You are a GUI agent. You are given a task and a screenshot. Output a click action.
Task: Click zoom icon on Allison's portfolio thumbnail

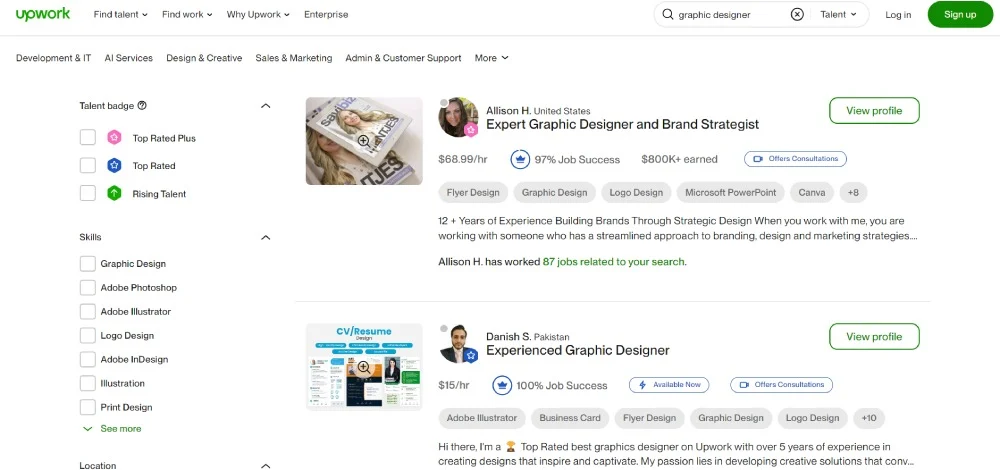click(x=364, y=142)
